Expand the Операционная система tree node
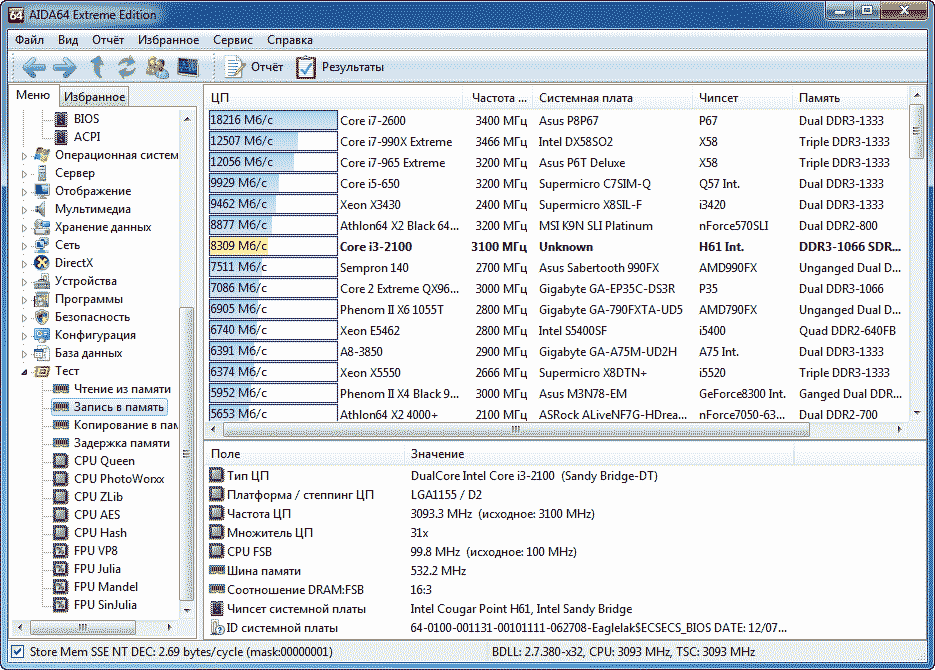The image size is (935, 670). click(x=24, y=156)
